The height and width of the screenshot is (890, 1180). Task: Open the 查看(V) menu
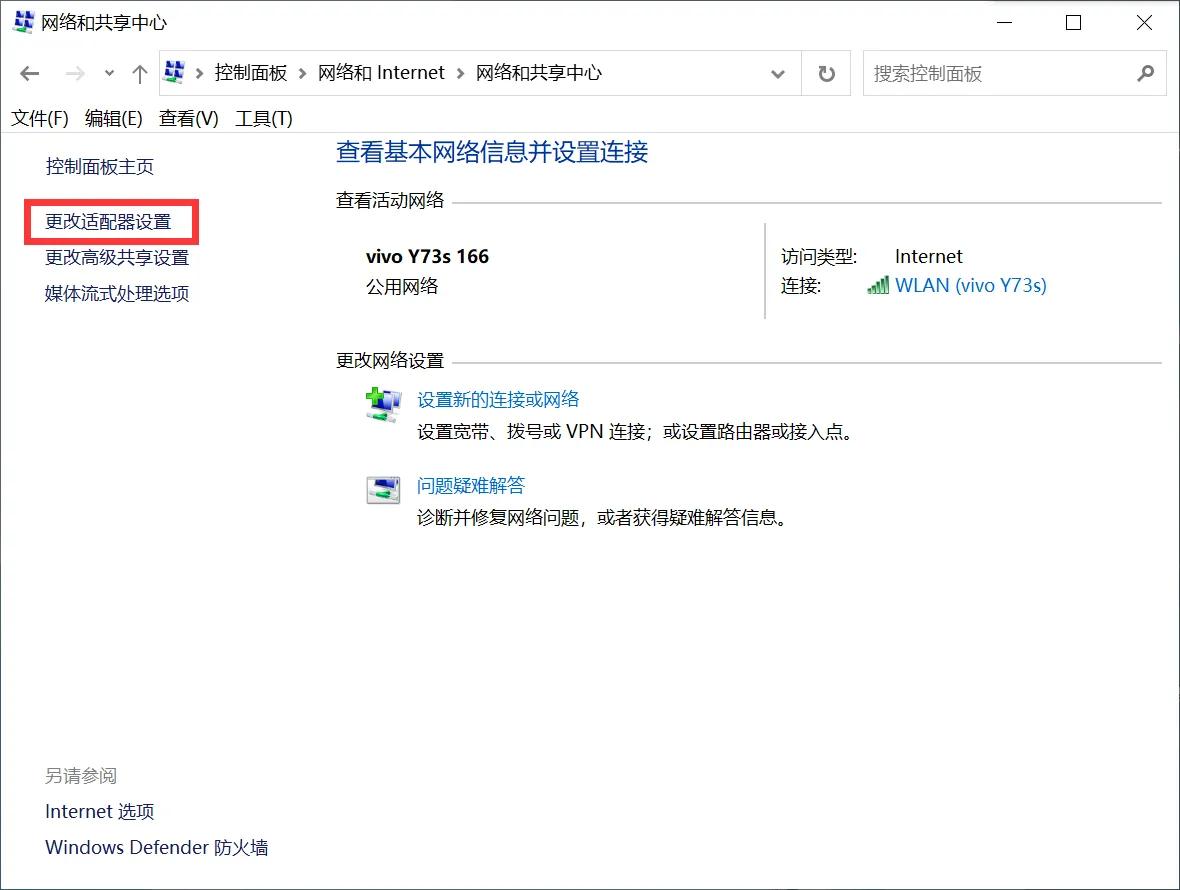click(189, 118)
